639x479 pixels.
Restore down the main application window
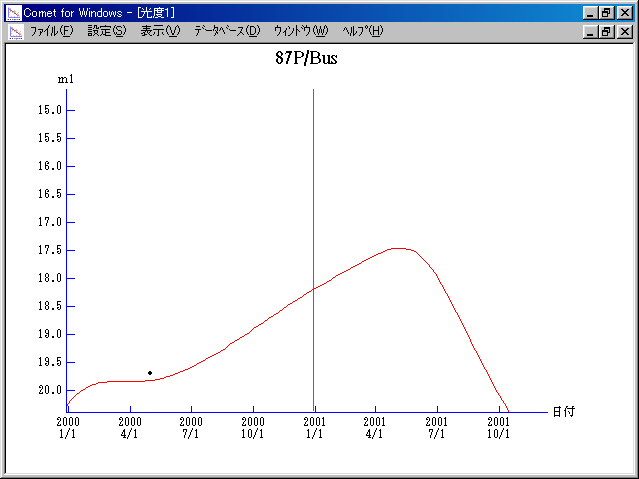click(x=607, y=12)
